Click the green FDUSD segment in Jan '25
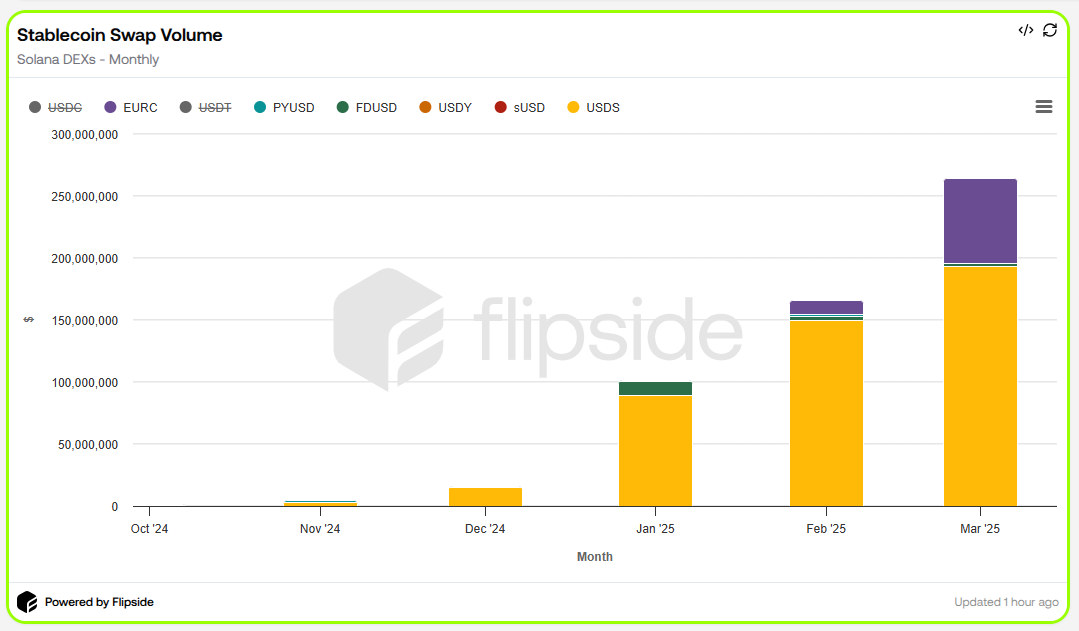This screenshot has height=631, width=1079. [x=655, y=388]
